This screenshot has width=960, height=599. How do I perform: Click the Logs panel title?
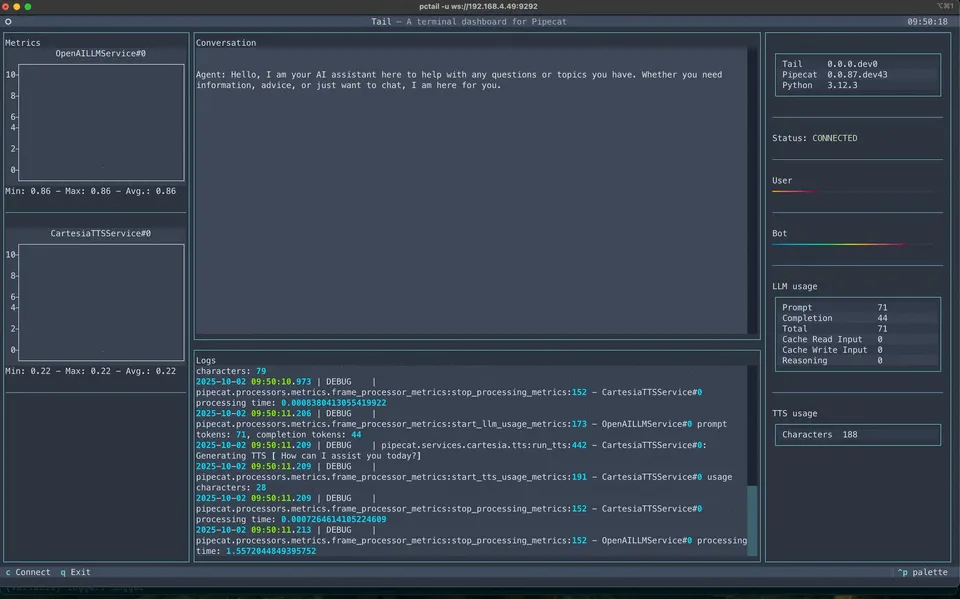pos(206,360)
